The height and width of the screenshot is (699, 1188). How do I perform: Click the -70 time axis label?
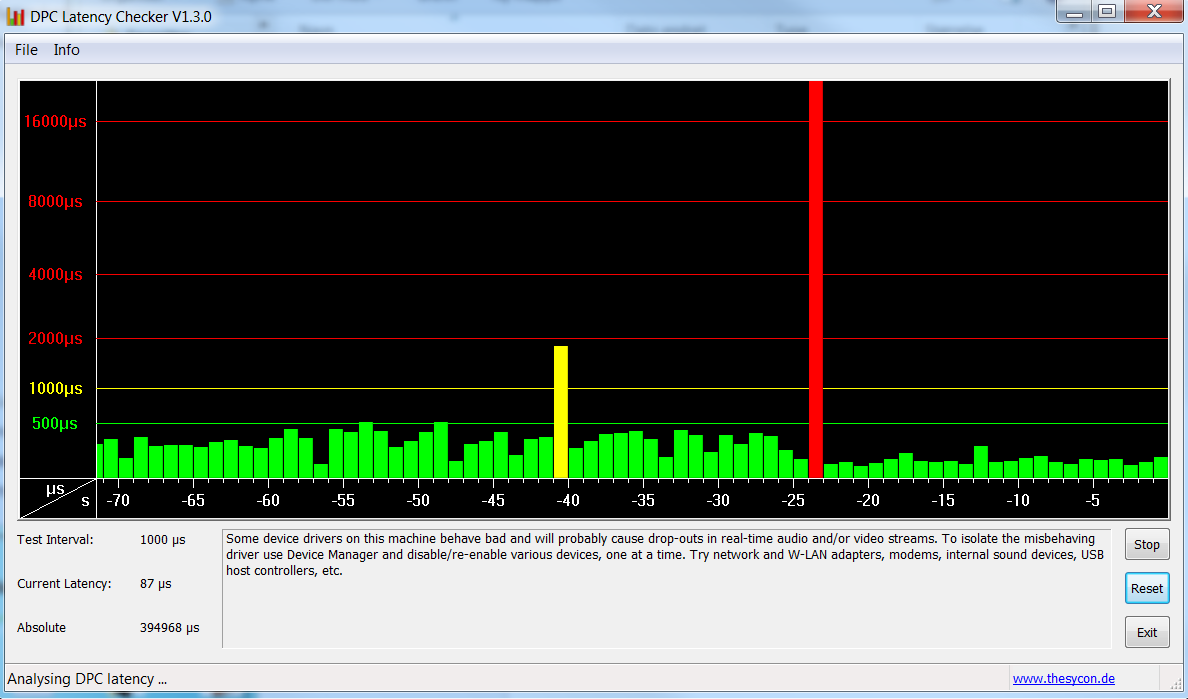[x=117, y=501]
